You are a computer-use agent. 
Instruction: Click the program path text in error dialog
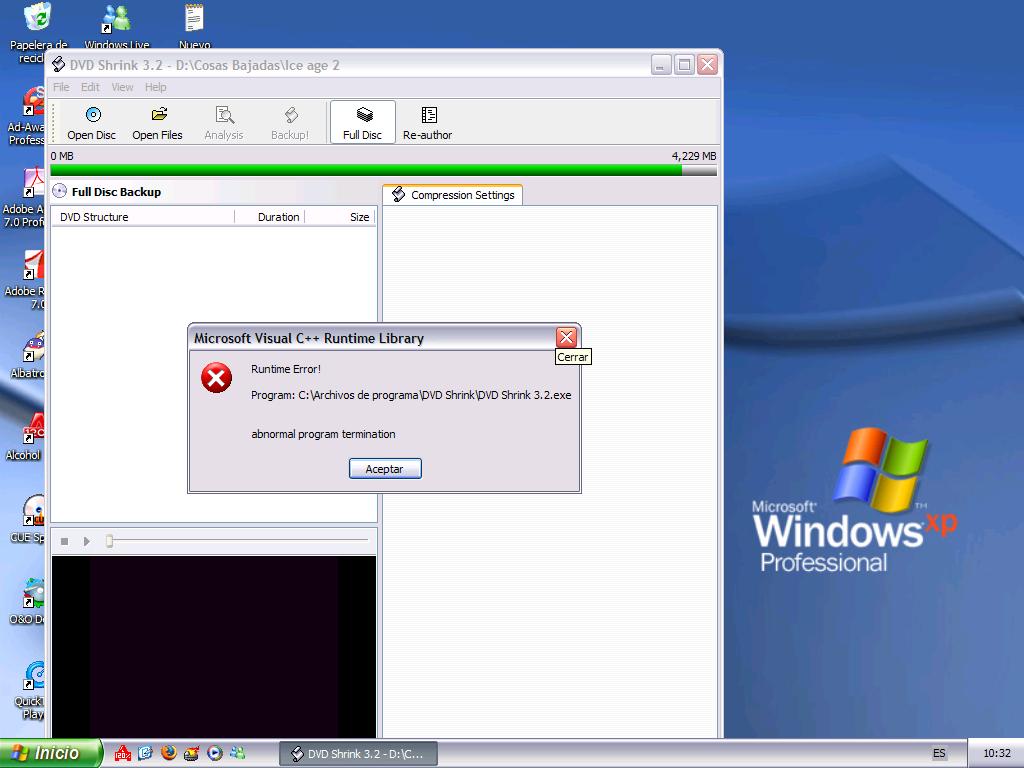coord(411,395)
